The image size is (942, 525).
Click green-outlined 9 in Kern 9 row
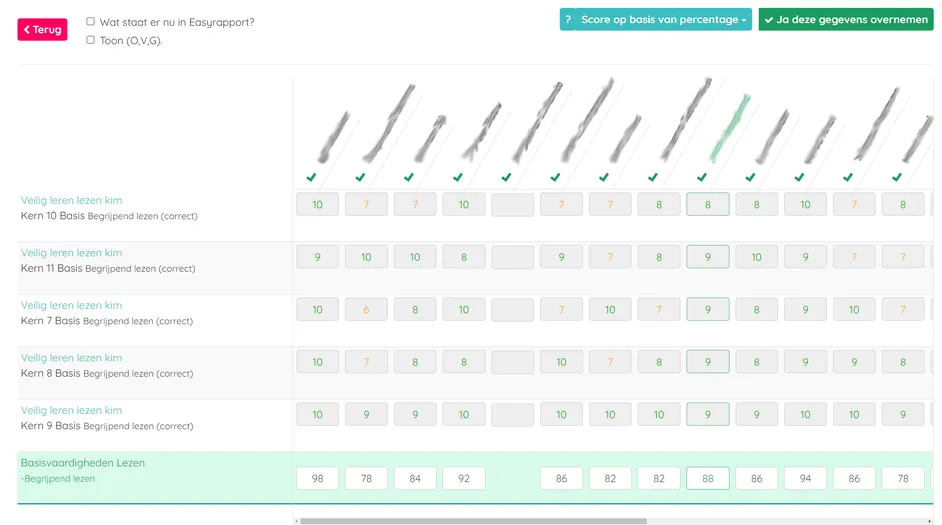point(708,414)
